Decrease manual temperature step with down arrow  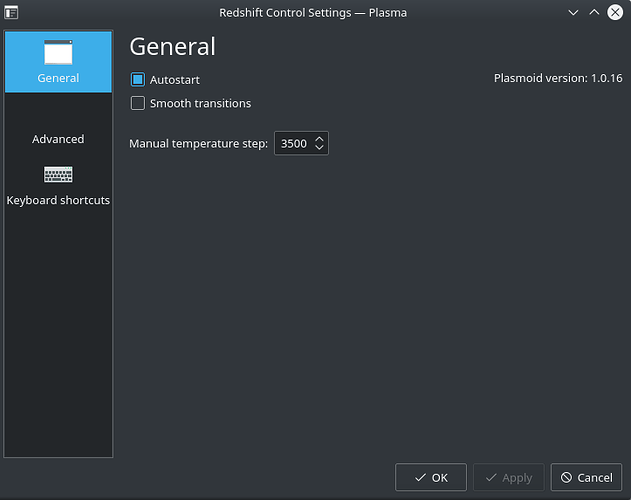pyautogui.click(x=320, y=147)
